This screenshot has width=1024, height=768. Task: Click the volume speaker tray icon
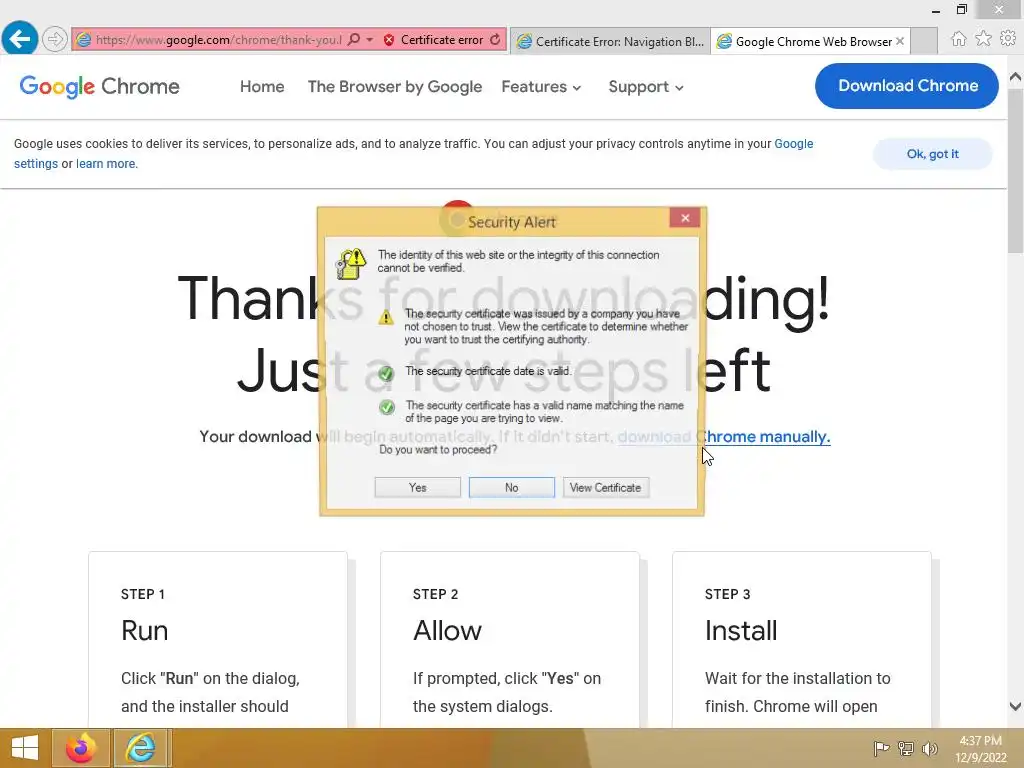coord(930,748)
